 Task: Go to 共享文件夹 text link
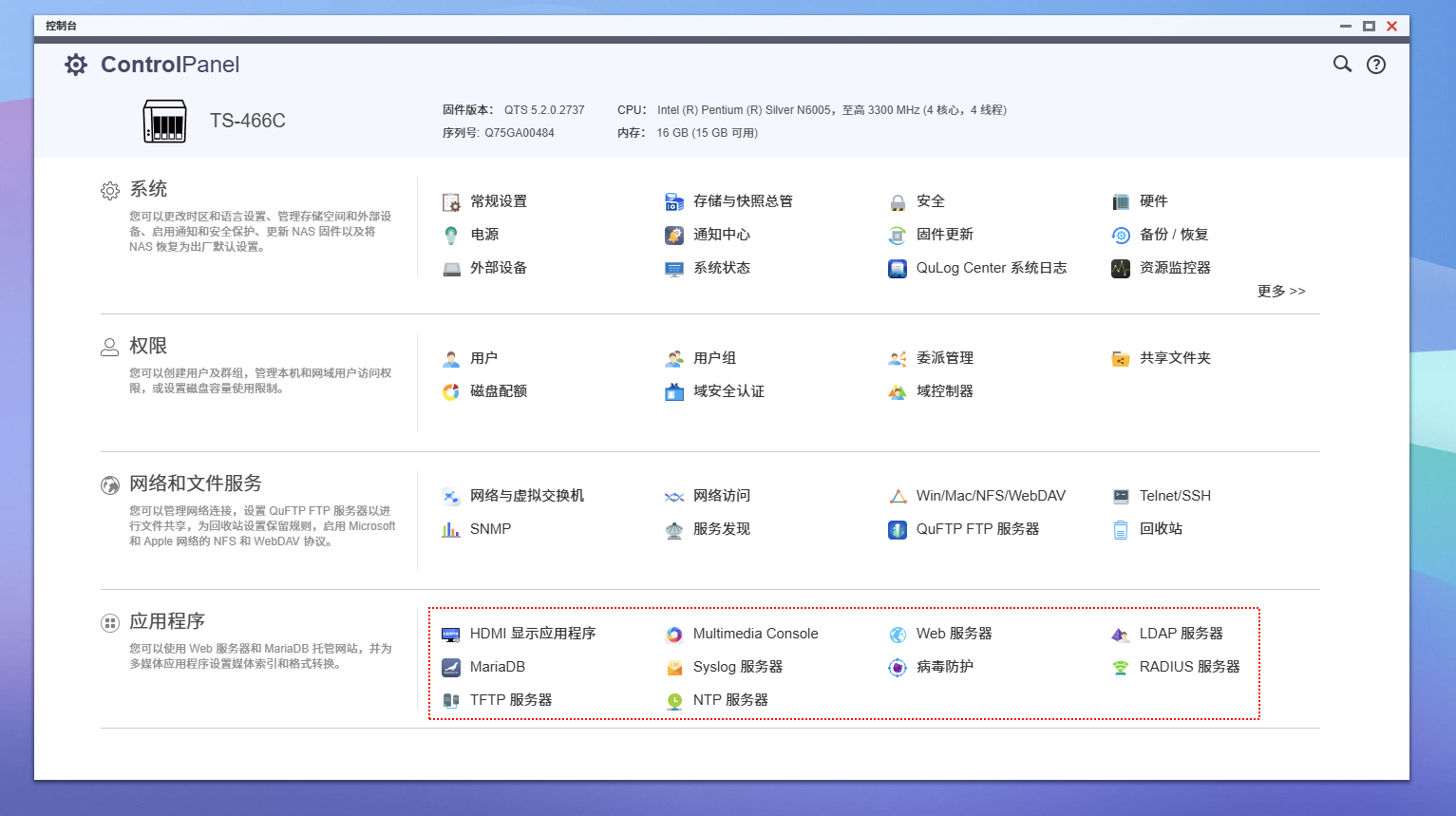1175,358
